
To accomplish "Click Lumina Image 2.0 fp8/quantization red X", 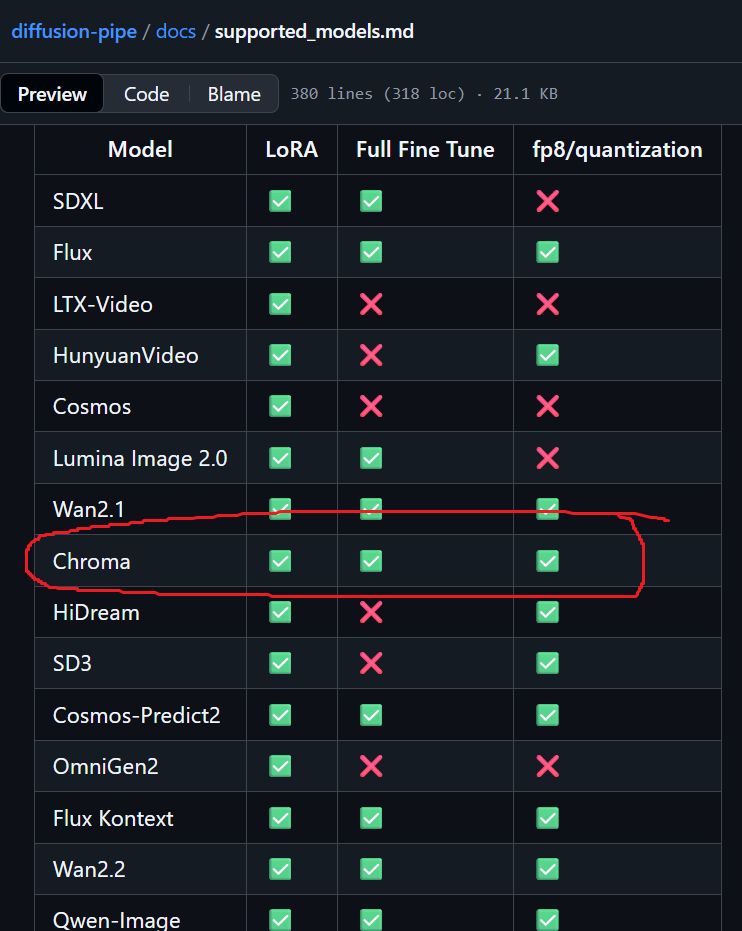I will coord(547,458).
